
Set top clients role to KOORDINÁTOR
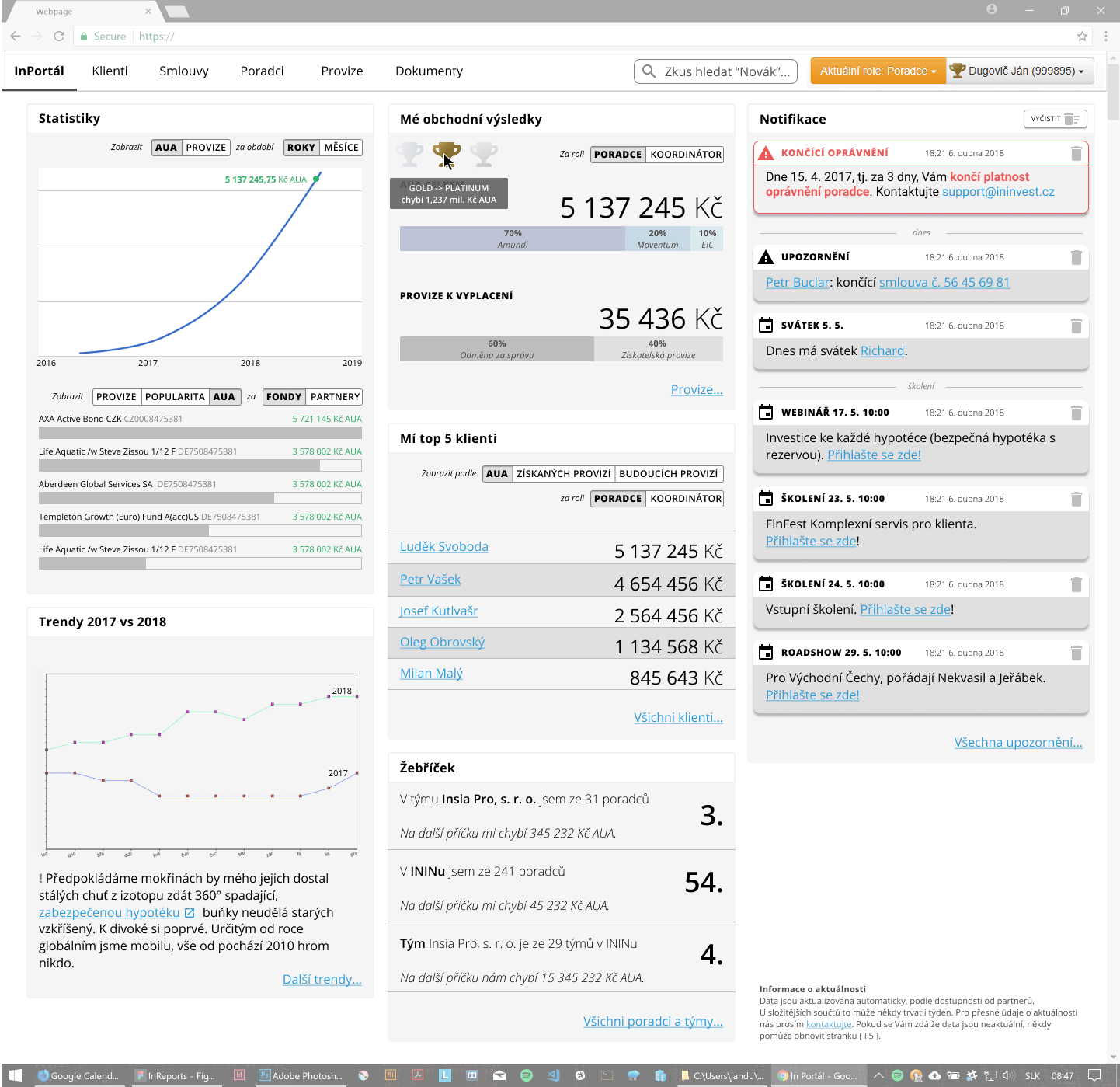[x=686, y=499]
